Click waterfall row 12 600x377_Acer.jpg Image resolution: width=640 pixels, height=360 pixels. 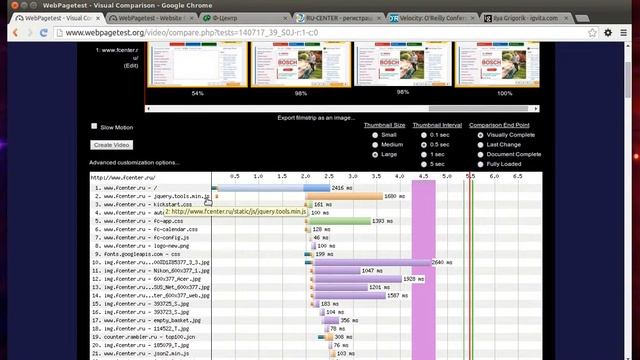147,279
